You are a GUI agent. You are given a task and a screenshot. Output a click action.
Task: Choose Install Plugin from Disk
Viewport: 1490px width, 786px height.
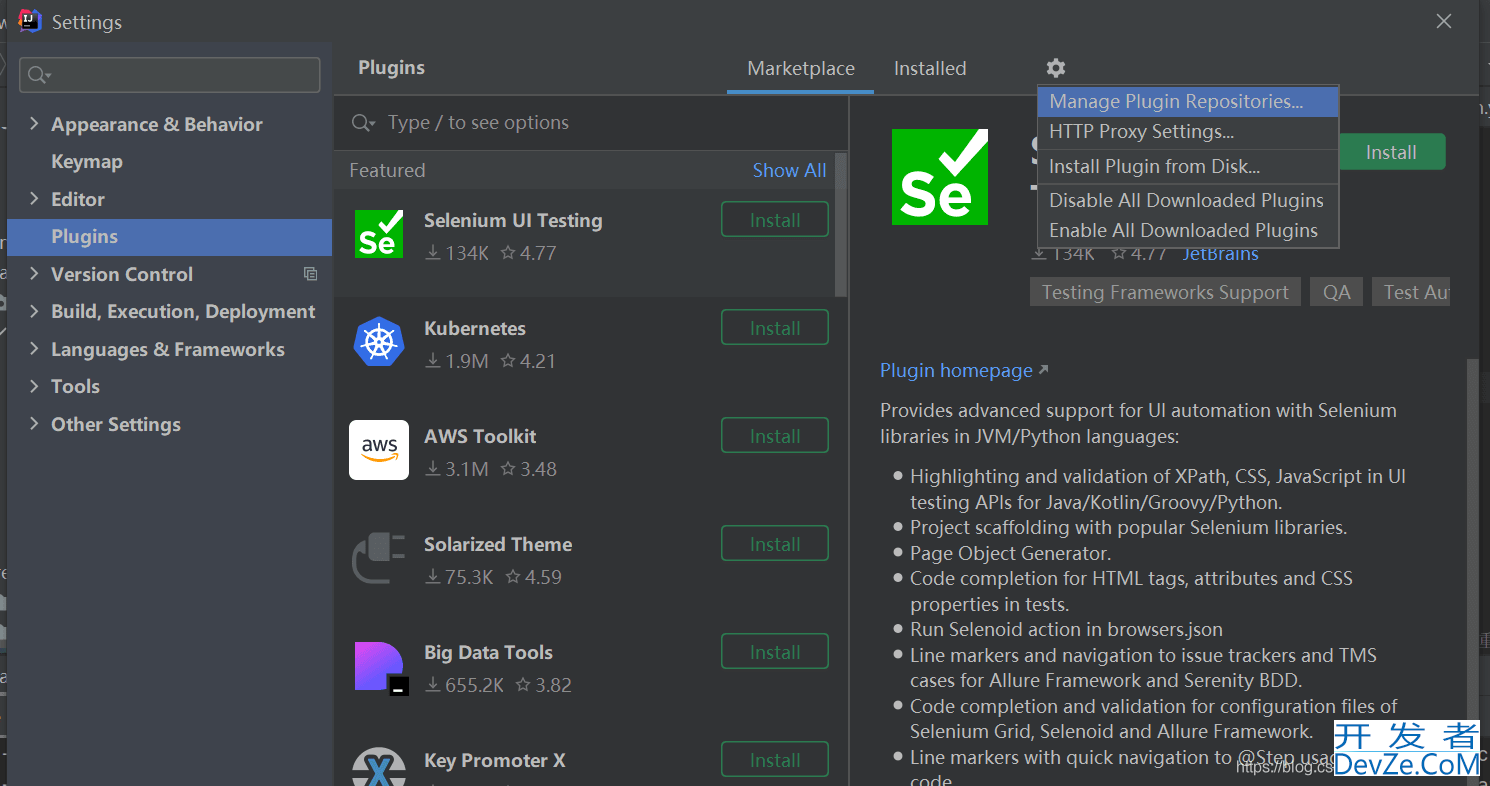point(1188,167)
